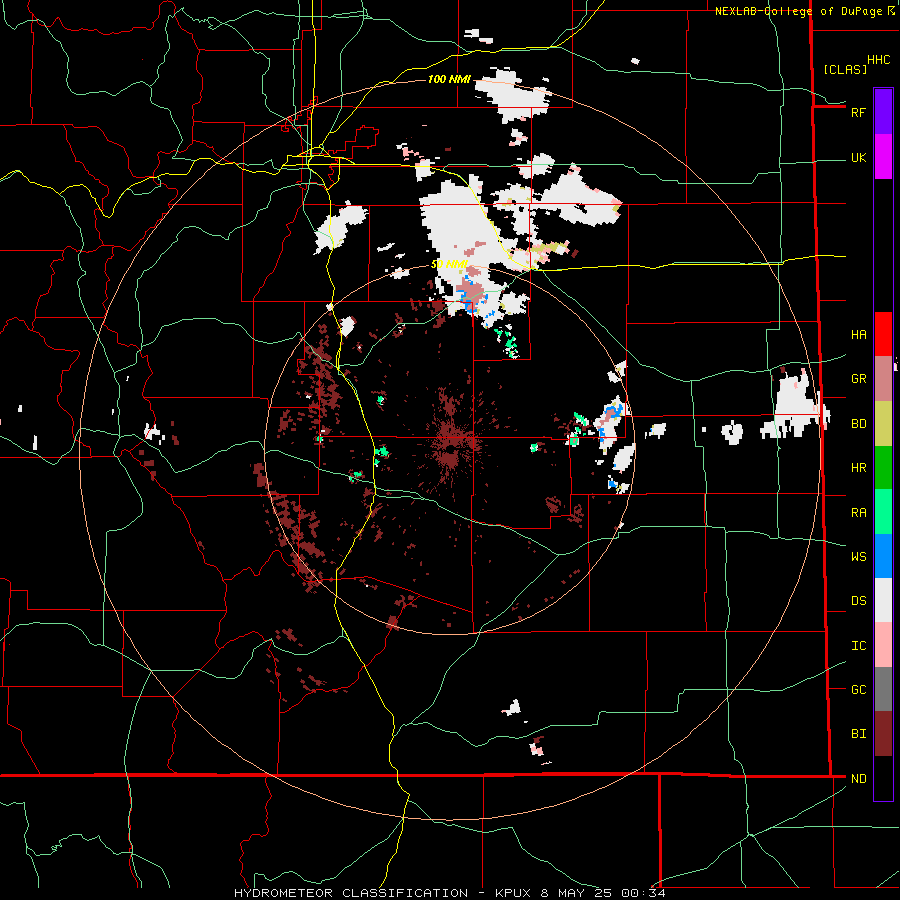Click the magenta UK legend color block
This screenshot has width=900, height=900.
pos(883,156)
